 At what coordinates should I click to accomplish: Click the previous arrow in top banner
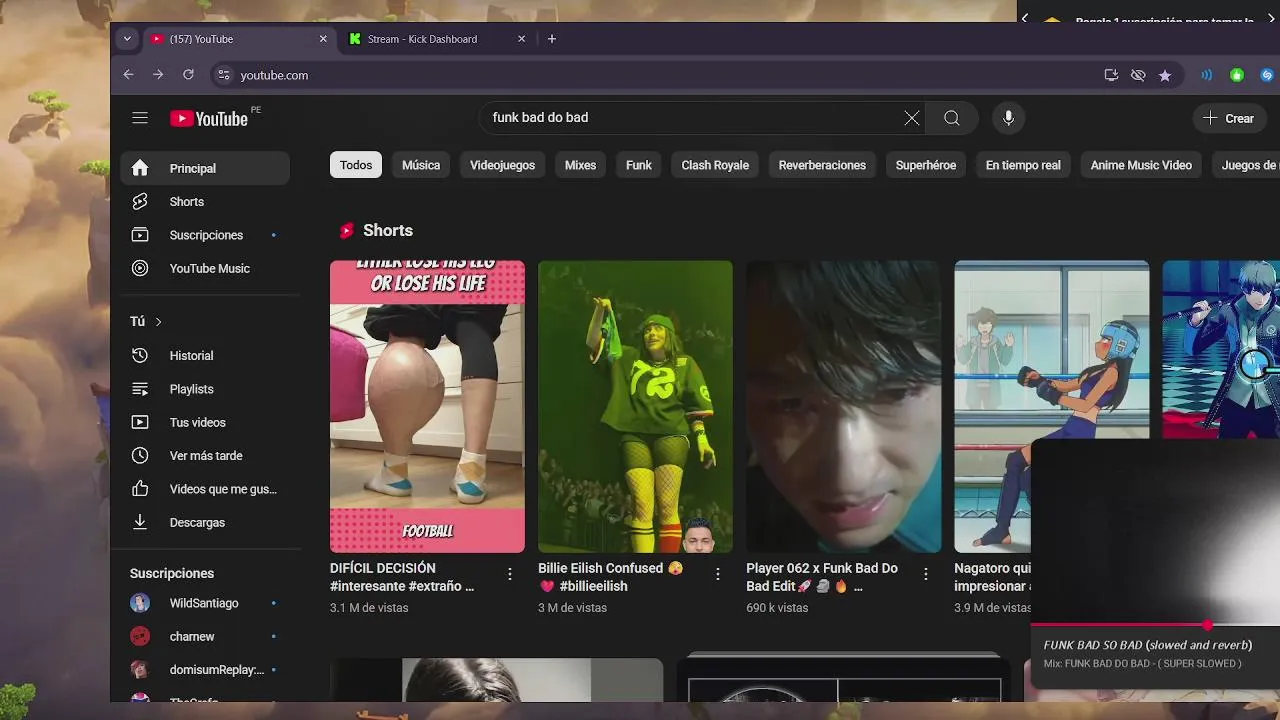coord(1024,19)
